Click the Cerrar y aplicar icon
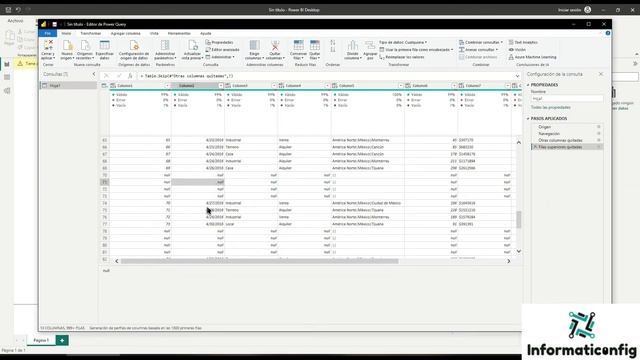The width and height of the screenshot is (640, 360). 48,45
